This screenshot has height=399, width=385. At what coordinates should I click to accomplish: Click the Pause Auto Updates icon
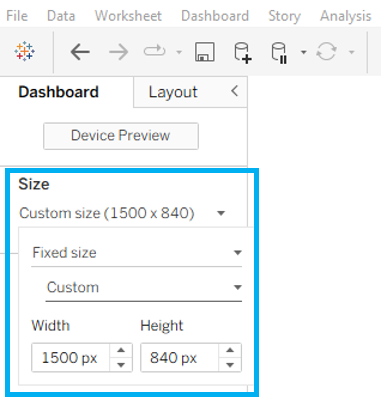tap(279, 52)
